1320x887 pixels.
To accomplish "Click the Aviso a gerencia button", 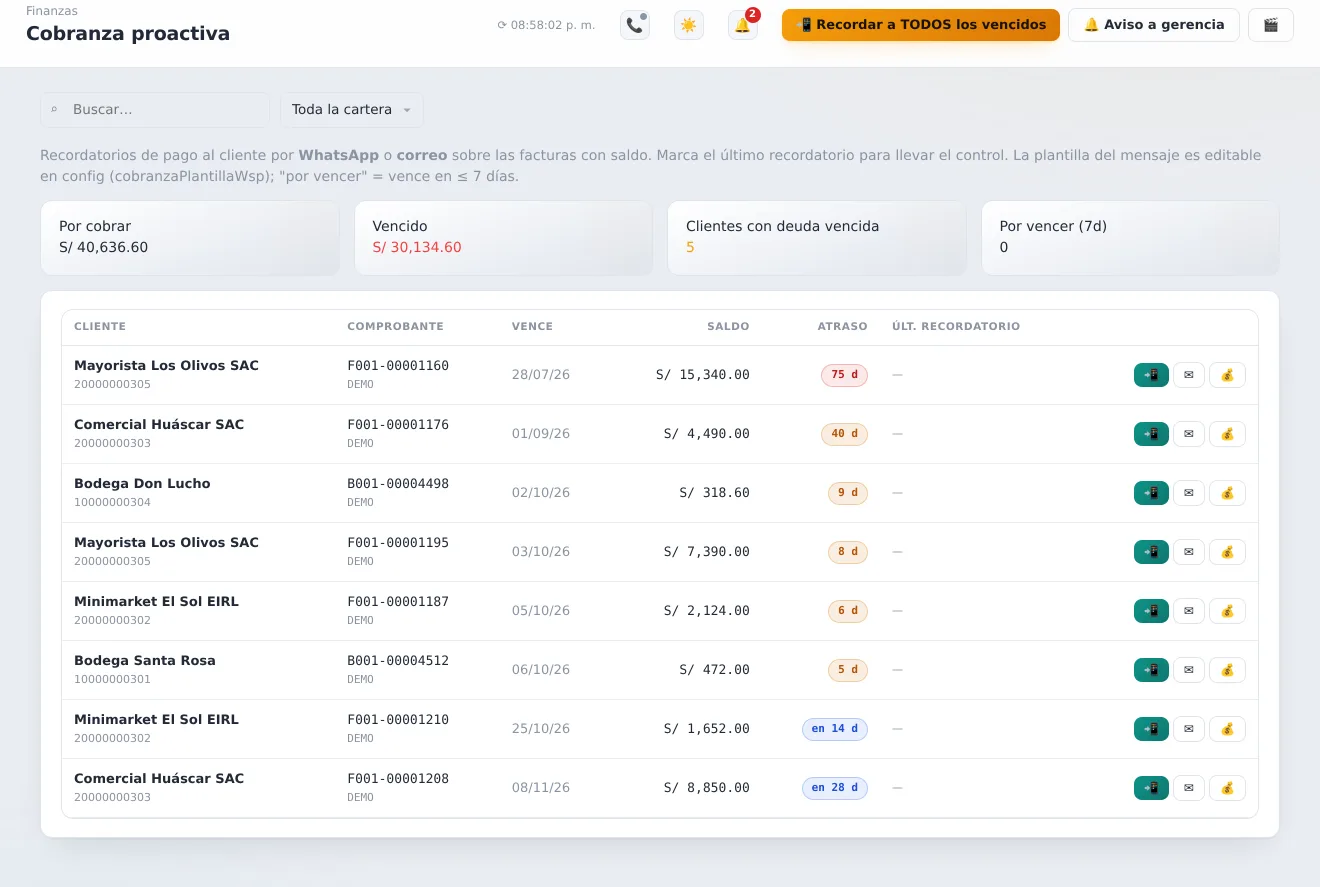I will pyautogui.click(x=1154, y=25).
